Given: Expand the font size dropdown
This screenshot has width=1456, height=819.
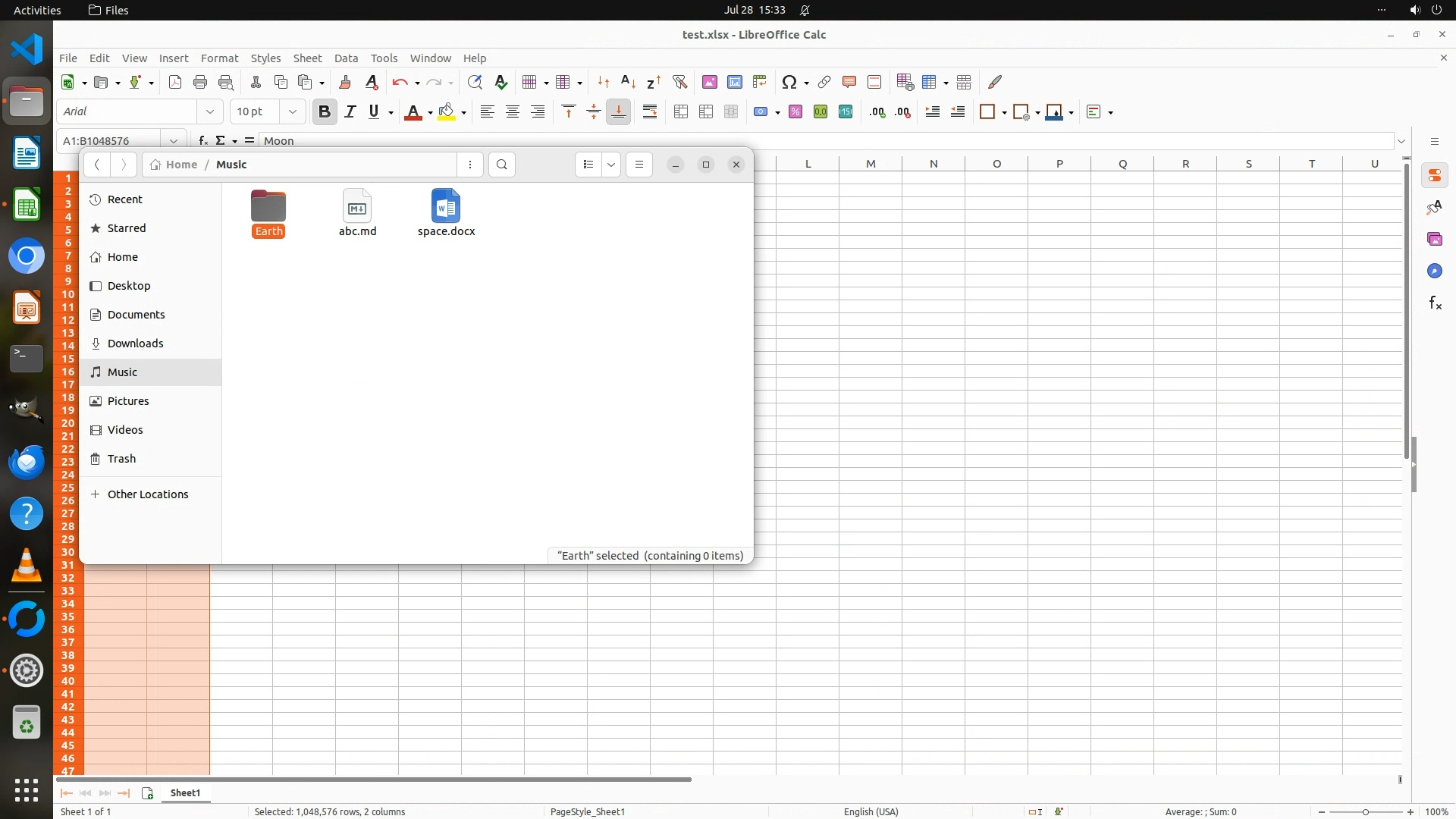Looking at the screenshot, I should coord(292,112).
